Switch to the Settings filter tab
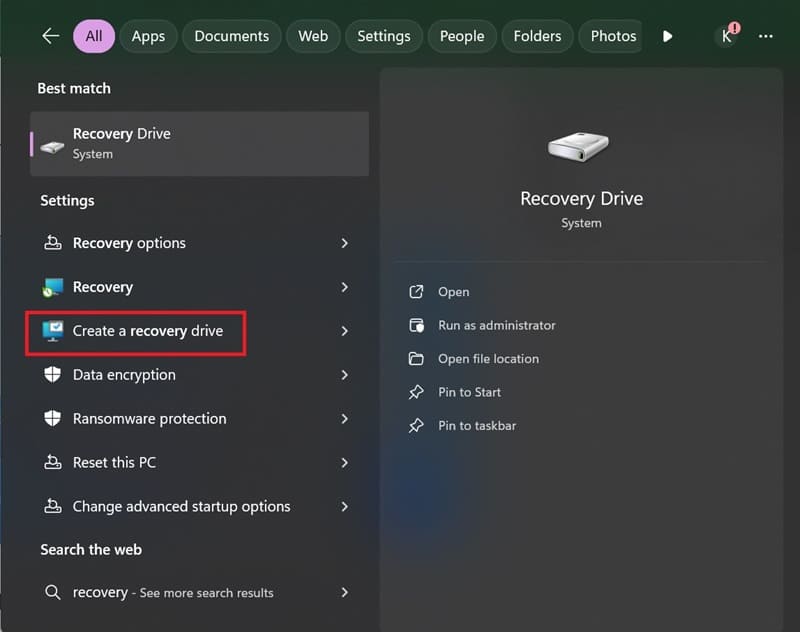The height and width of the screenshot is (632, 800). tap(384, 36)
